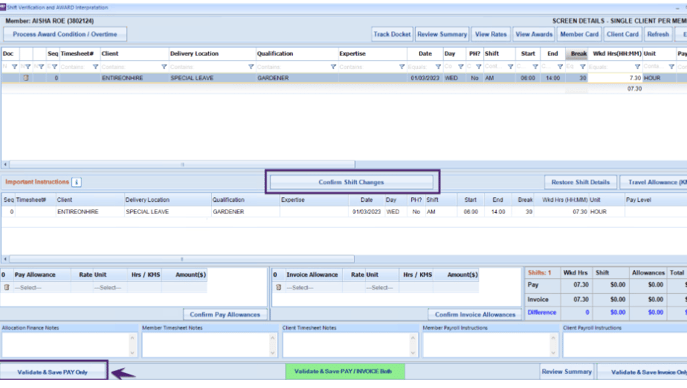The width and height of the screenshot is (687, 388).
Task: Select GARDENER cell in the lower grid
Action: tap(245, 212)
